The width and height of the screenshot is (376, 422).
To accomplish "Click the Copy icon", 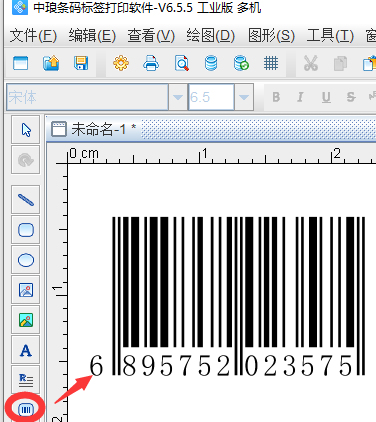I will (x=340, y=63).
